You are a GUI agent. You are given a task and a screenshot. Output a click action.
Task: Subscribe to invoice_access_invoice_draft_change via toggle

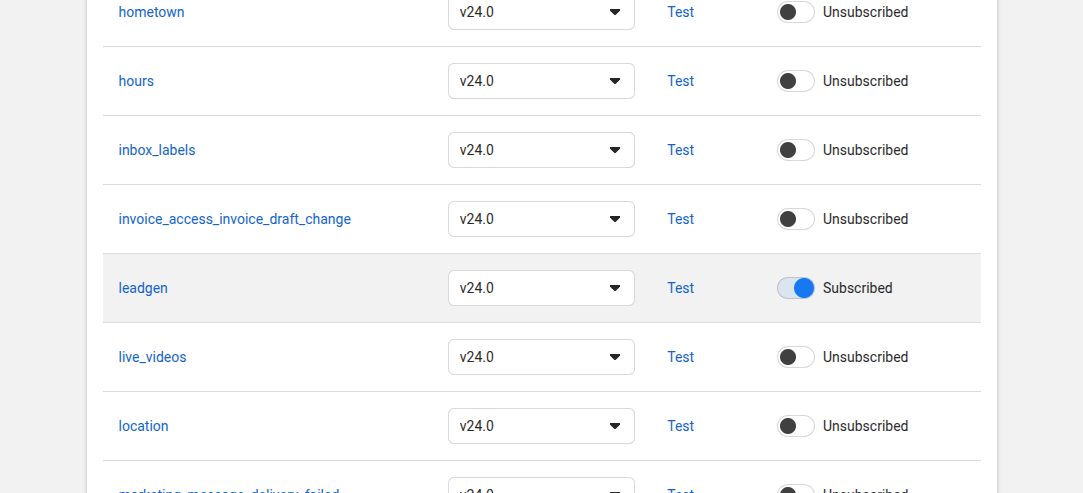795,219
